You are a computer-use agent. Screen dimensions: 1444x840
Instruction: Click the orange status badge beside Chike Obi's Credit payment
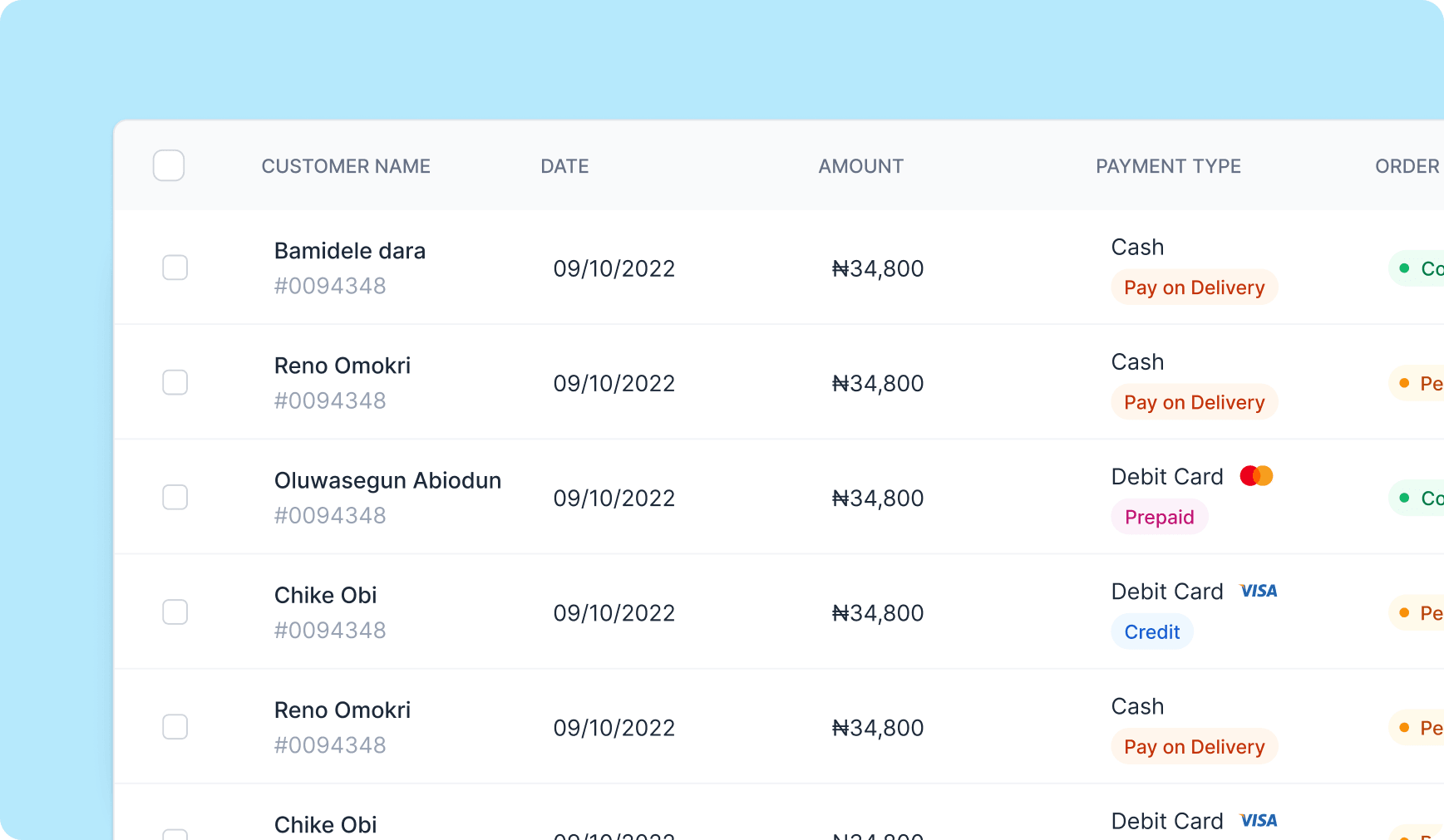pos(1417,613)
